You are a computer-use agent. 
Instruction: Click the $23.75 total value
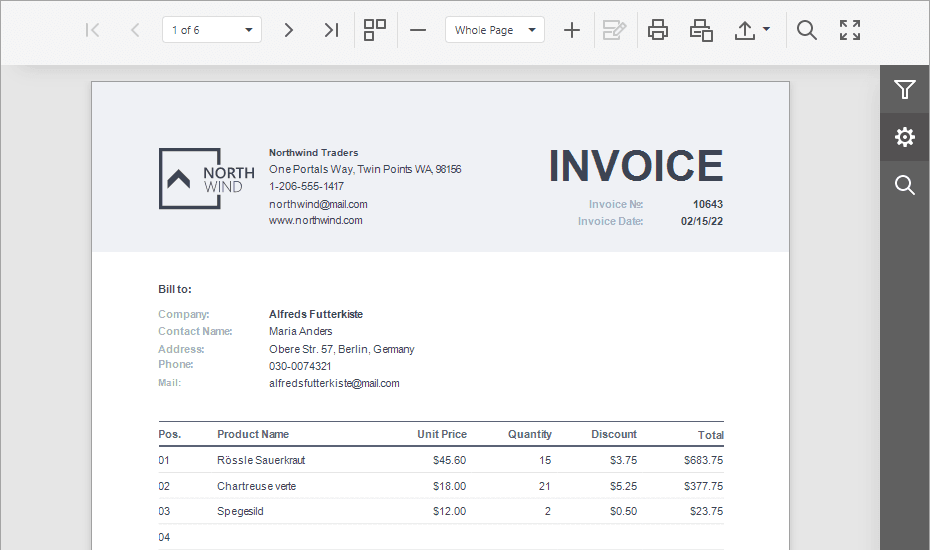[x=706, y=511]
